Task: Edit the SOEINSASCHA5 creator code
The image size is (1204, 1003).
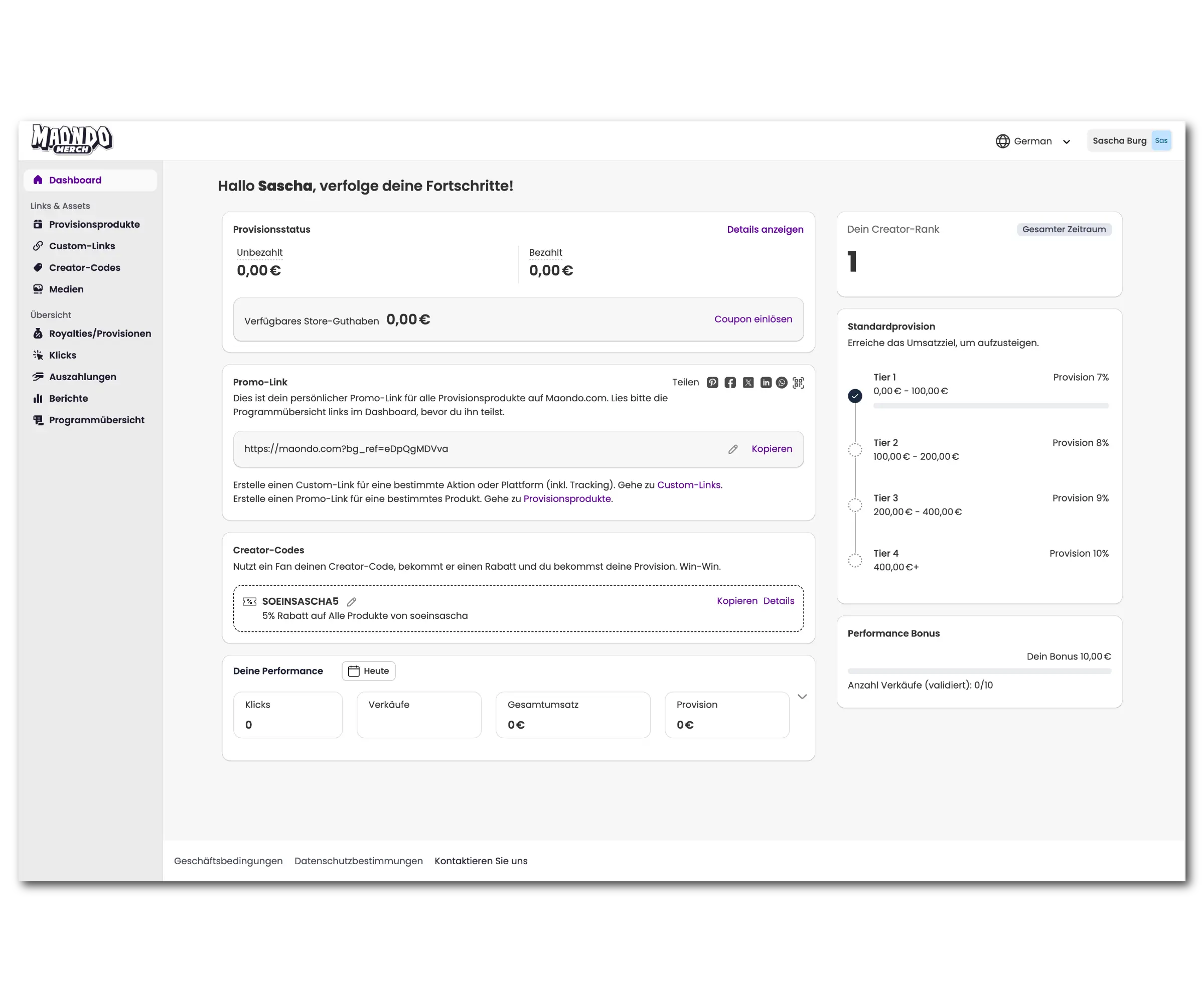Action: tap(352, 602)
